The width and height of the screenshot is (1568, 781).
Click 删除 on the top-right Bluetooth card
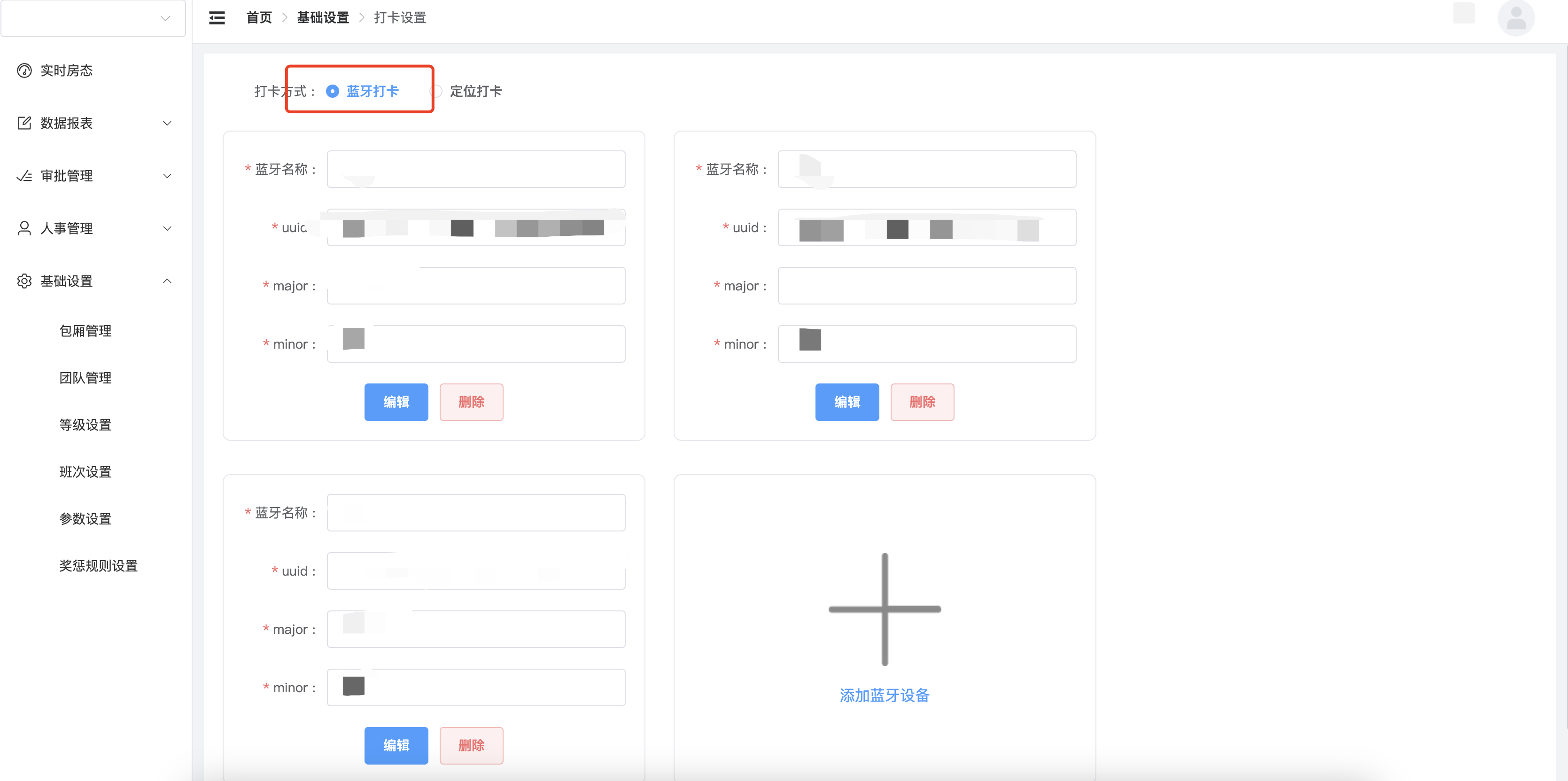pos(922,402)
